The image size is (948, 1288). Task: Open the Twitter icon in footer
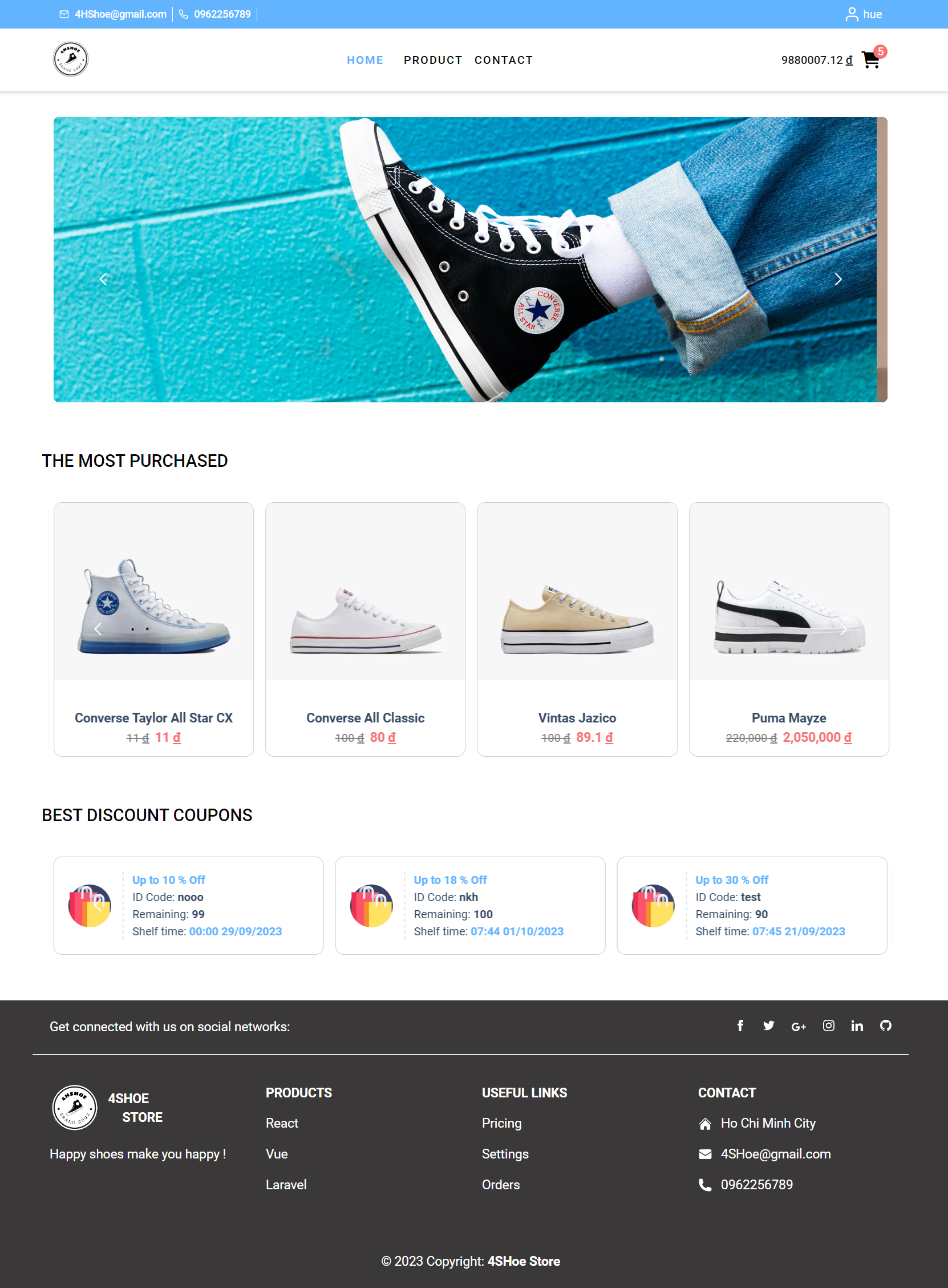[769, 1025]
